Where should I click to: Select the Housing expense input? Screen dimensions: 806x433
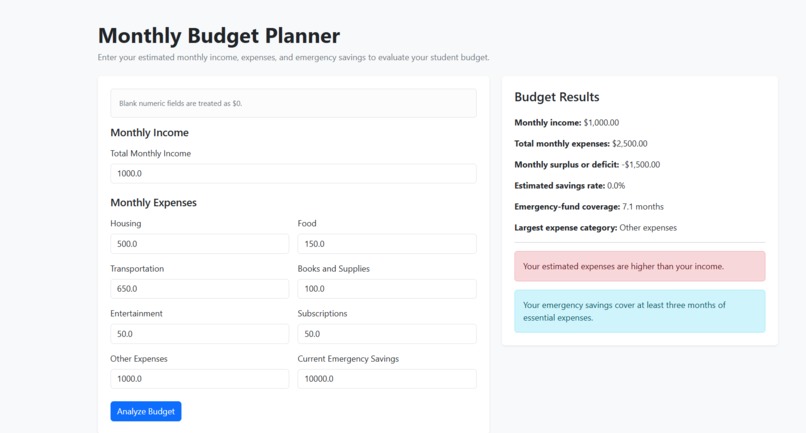(x=199, y=244)
